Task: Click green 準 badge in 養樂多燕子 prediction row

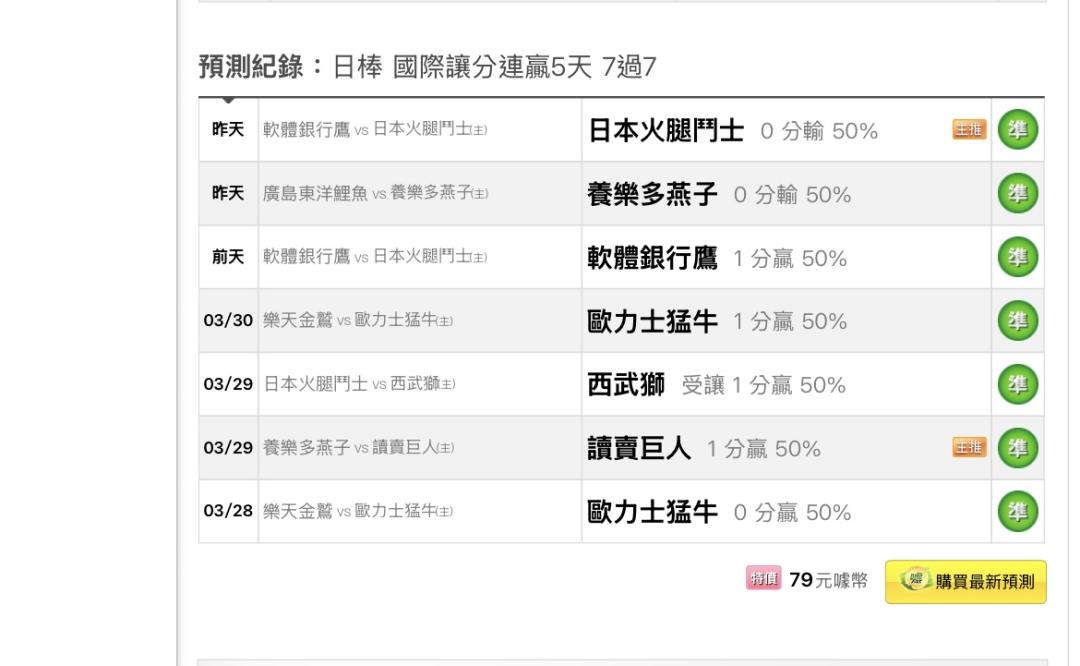Action: coord(1017,193)
